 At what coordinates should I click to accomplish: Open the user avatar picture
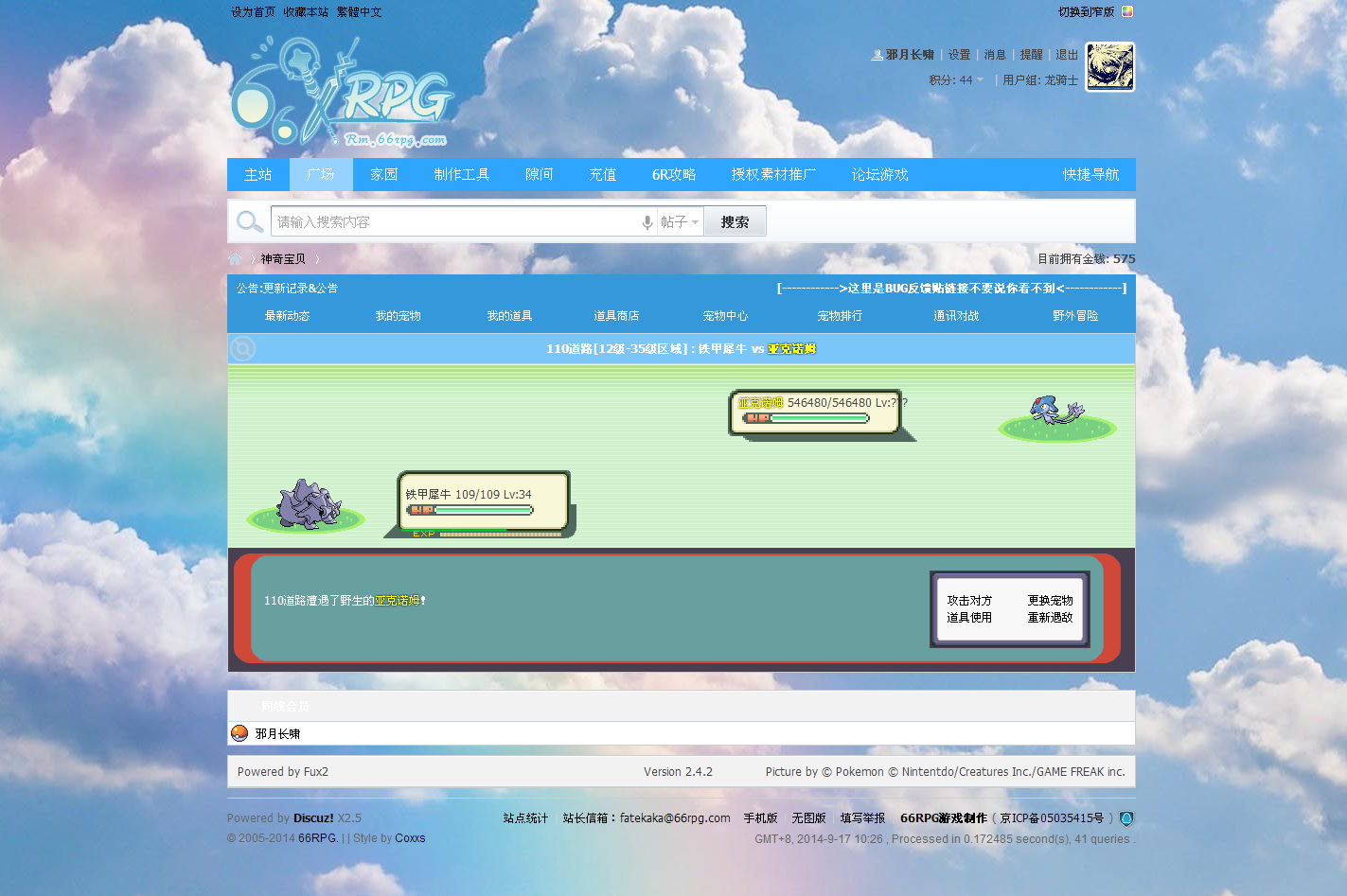click(1109, 66)
